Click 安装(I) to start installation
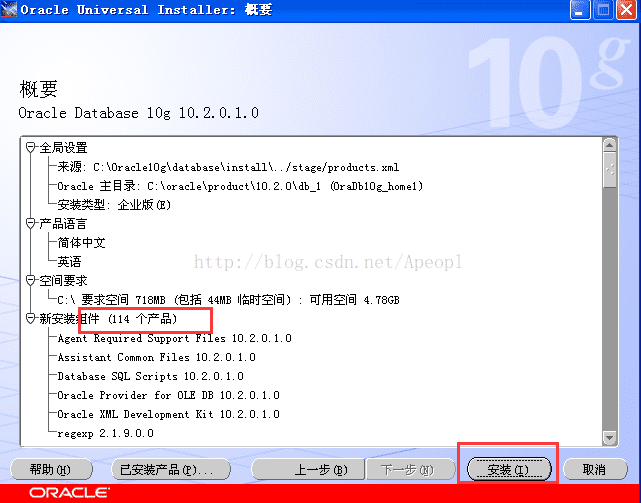641x503 pixels. tap(509, 469)
